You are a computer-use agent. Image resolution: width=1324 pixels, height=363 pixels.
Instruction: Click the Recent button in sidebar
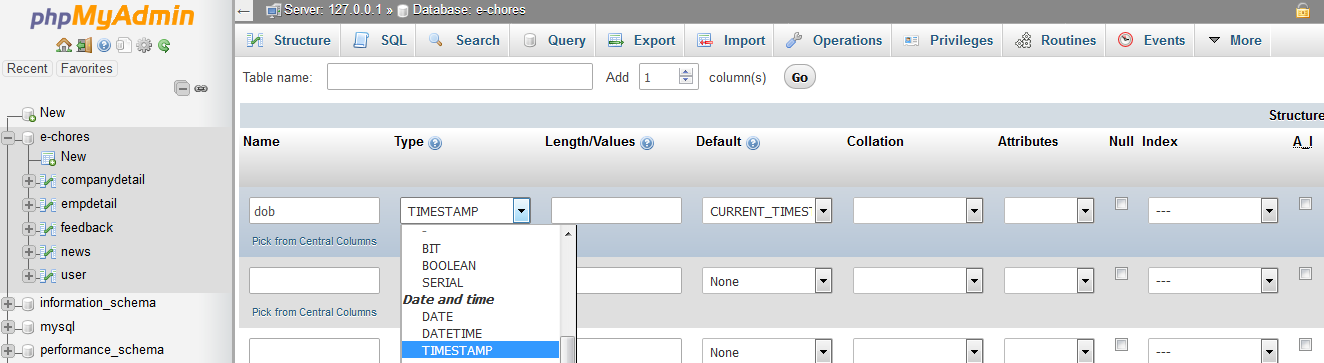[27, 69]
